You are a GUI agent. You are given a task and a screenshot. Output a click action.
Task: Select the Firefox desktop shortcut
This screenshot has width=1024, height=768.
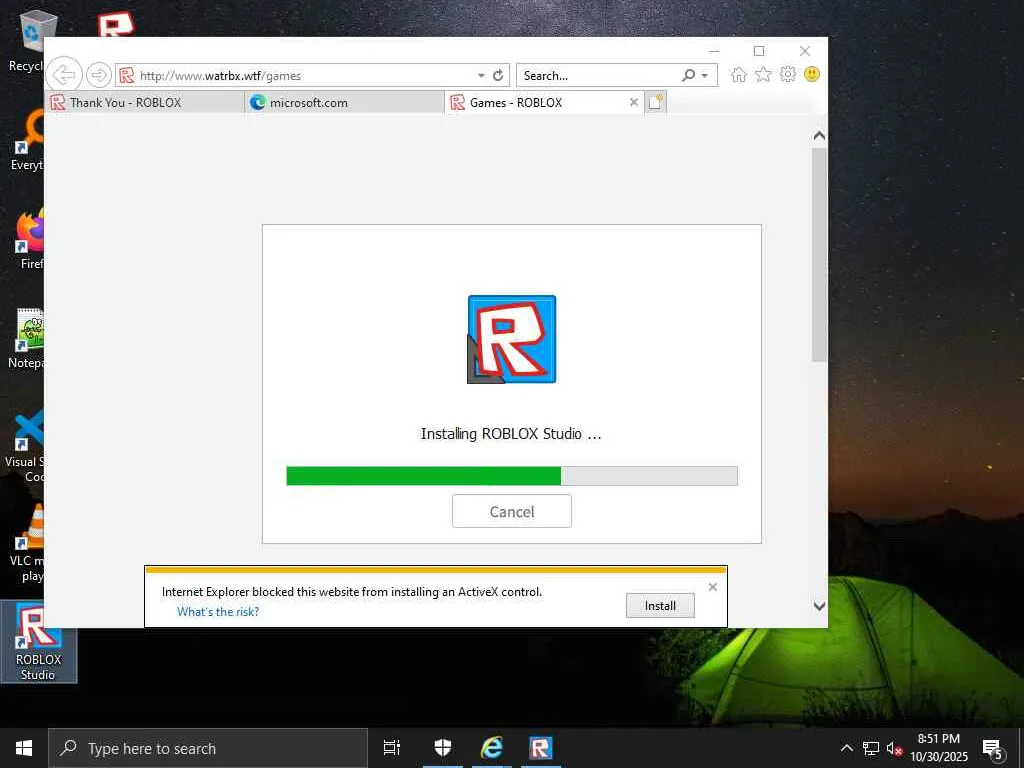click(28, 238)
